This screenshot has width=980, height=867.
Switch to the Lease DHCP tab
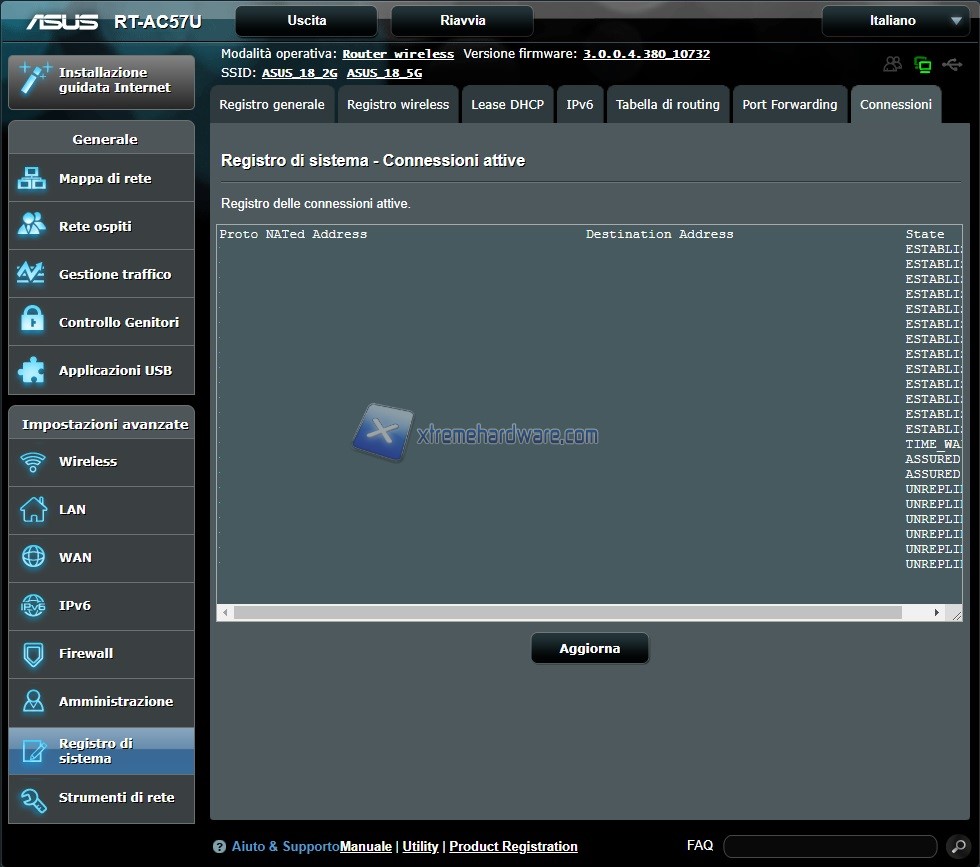click(507, 105)
